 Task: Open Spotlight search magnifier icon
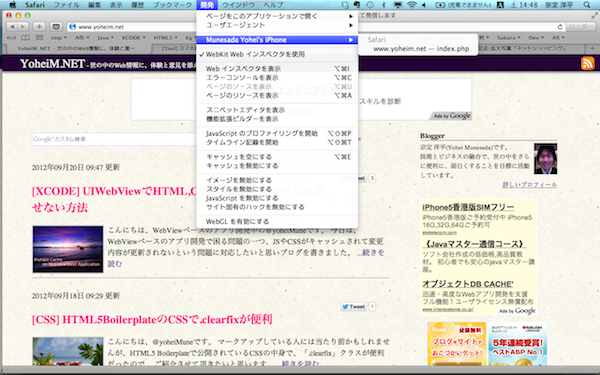pyautogui.click(x=587, y=5)
